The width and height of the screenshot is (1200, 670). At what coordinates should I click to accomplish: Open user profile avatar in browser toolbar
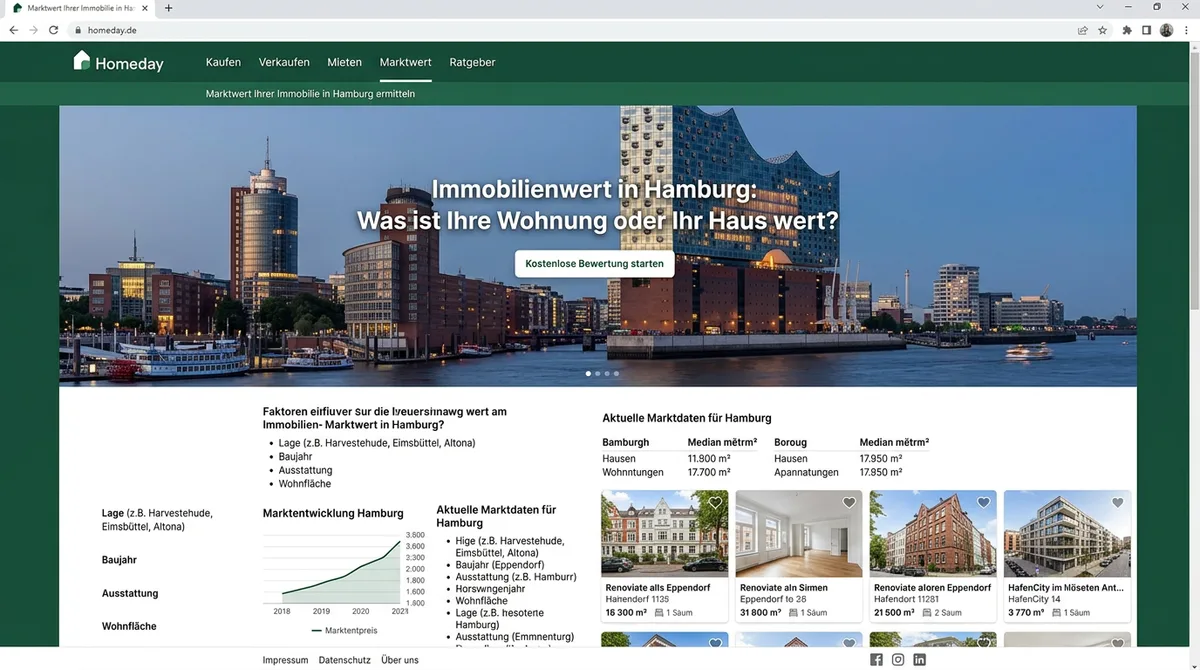[x=1166, y=30]
